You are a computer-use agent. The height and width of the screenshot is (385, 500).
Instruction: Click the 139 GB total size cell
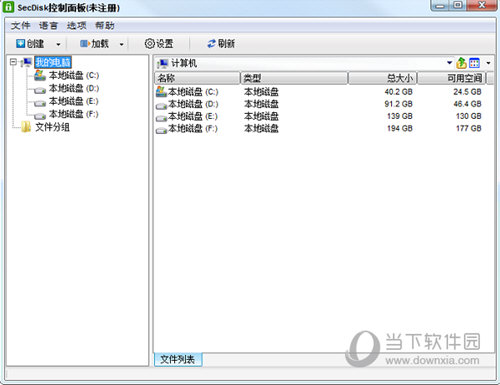(x=400, y=116)
